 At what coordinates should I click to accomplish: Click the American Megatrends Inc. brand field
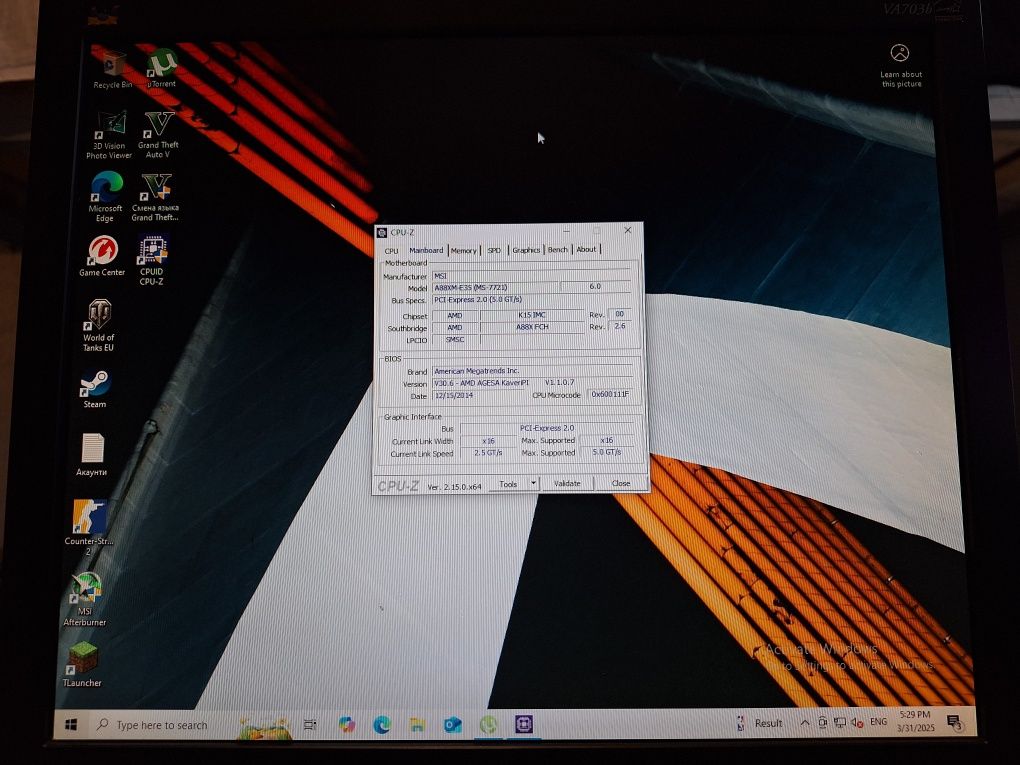click(x=533, y=371)
